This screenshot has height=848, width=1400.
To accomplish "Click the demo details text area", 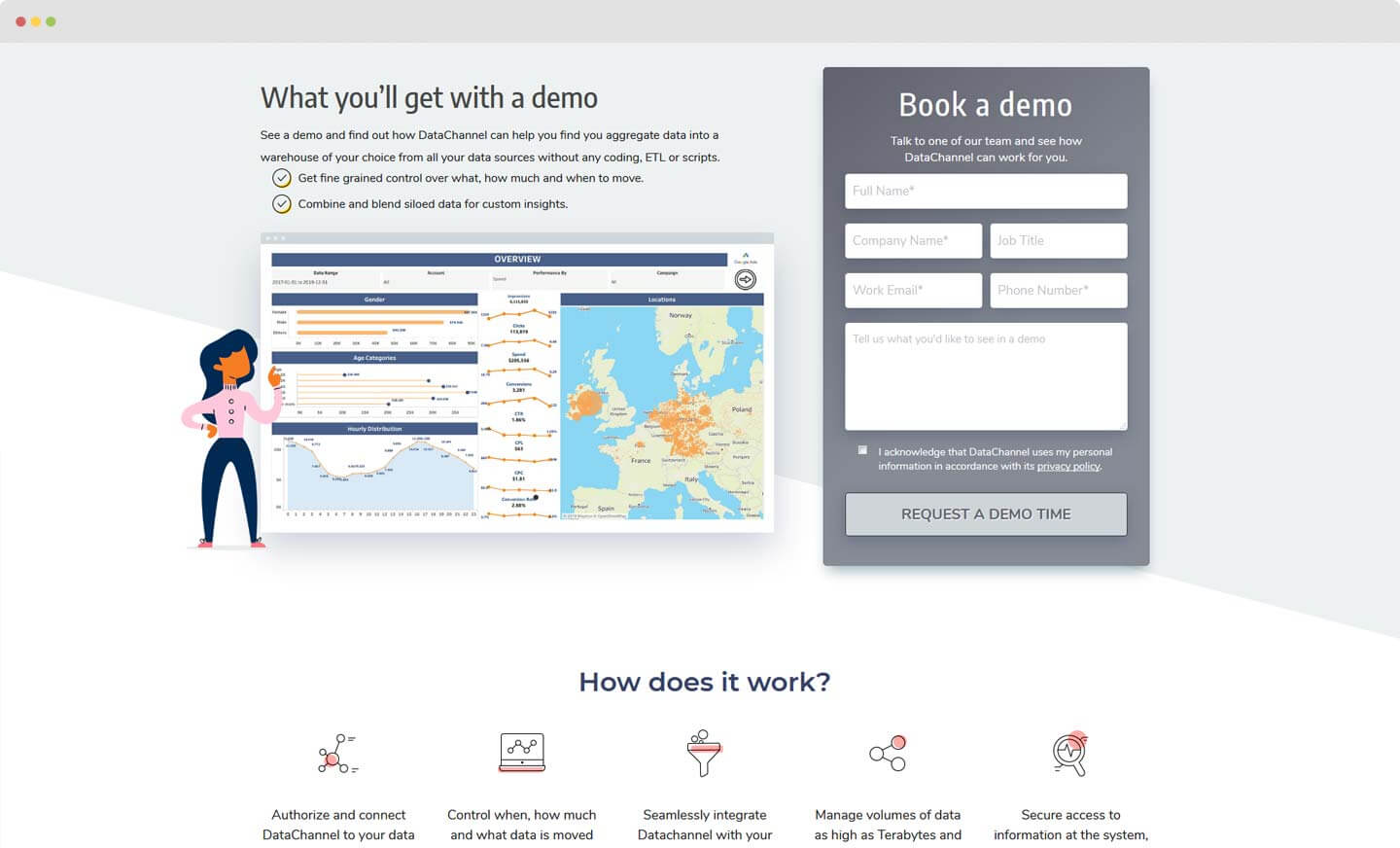I will pos(986,376).
